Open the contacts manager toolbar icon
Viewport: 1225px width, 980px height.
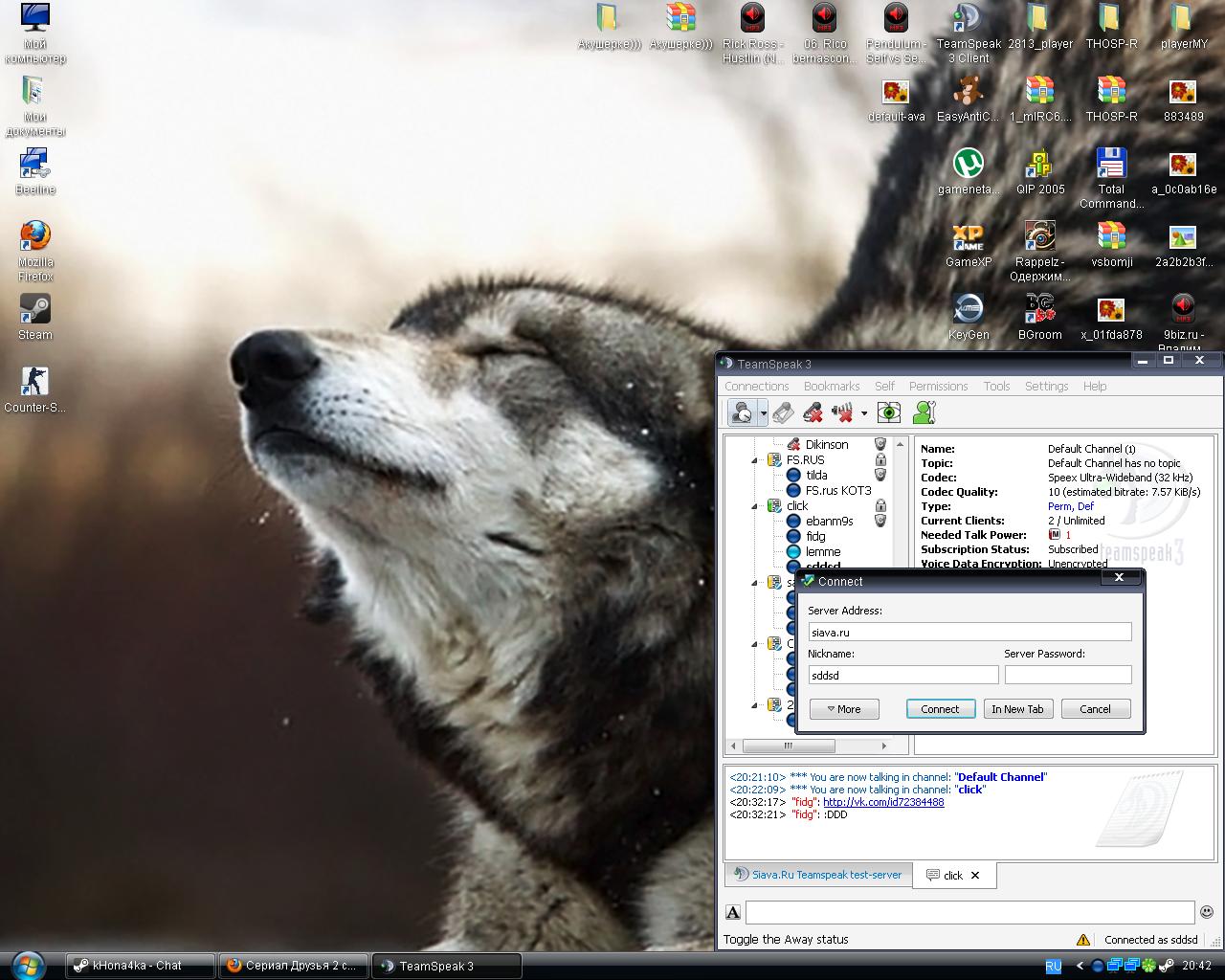click(924, 412)
